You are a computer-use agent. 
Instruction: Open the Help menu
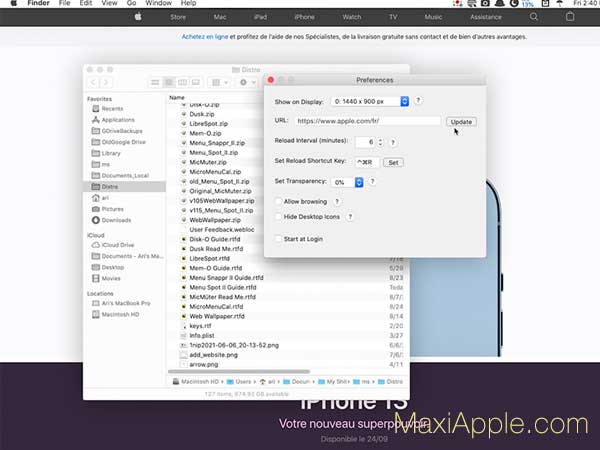pyautogui.click(x=188, y=3)
